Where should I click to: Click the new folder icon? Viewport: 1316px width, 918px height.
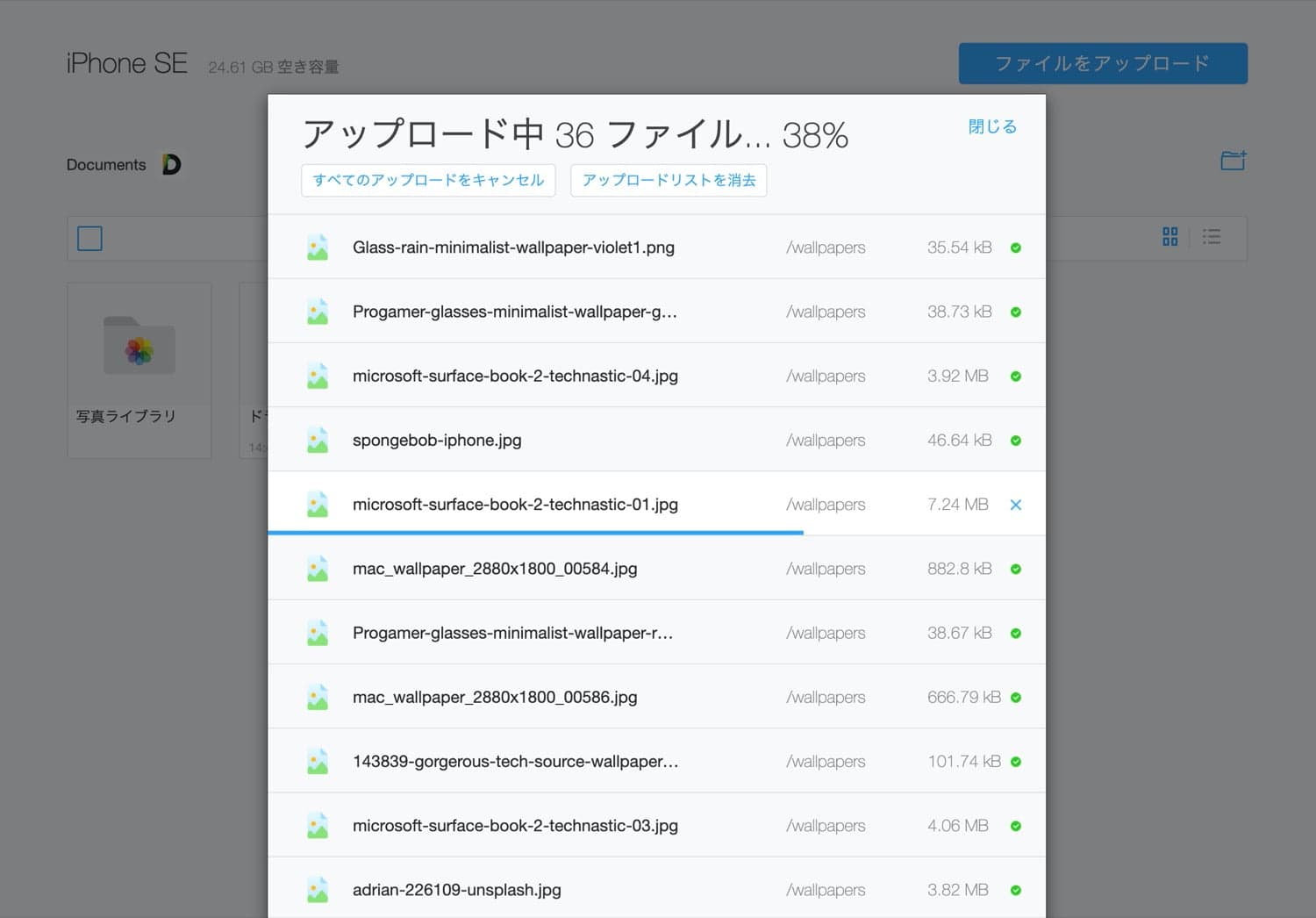(1234, 161)
